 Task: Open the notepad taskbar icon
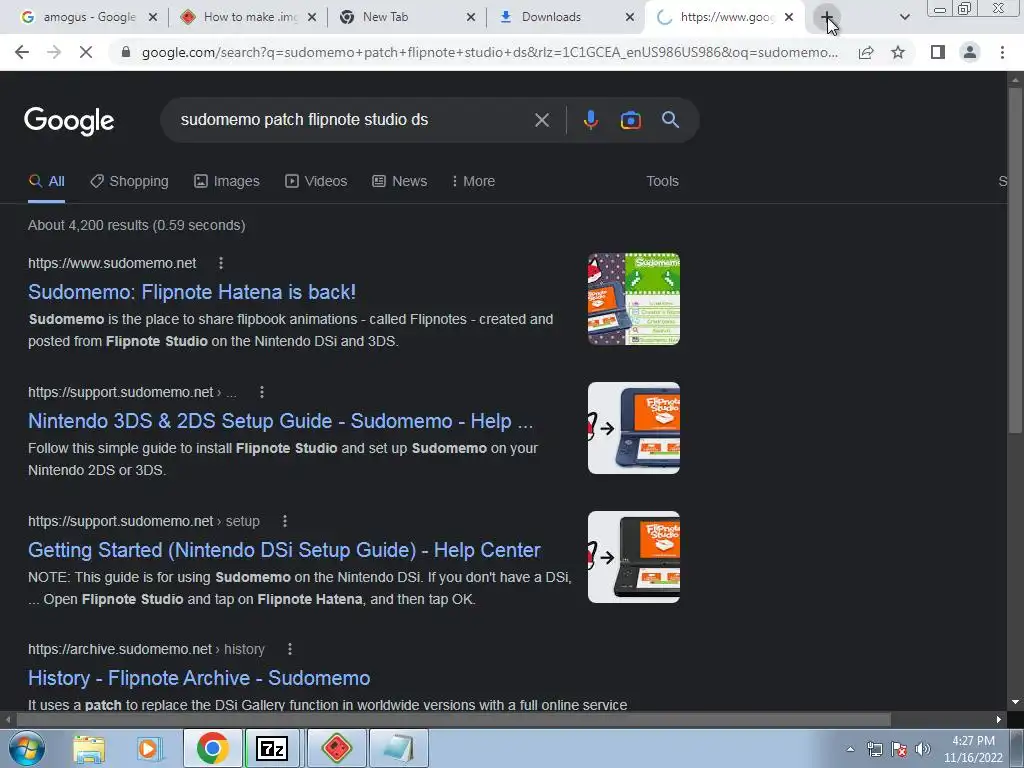point(399,748)
